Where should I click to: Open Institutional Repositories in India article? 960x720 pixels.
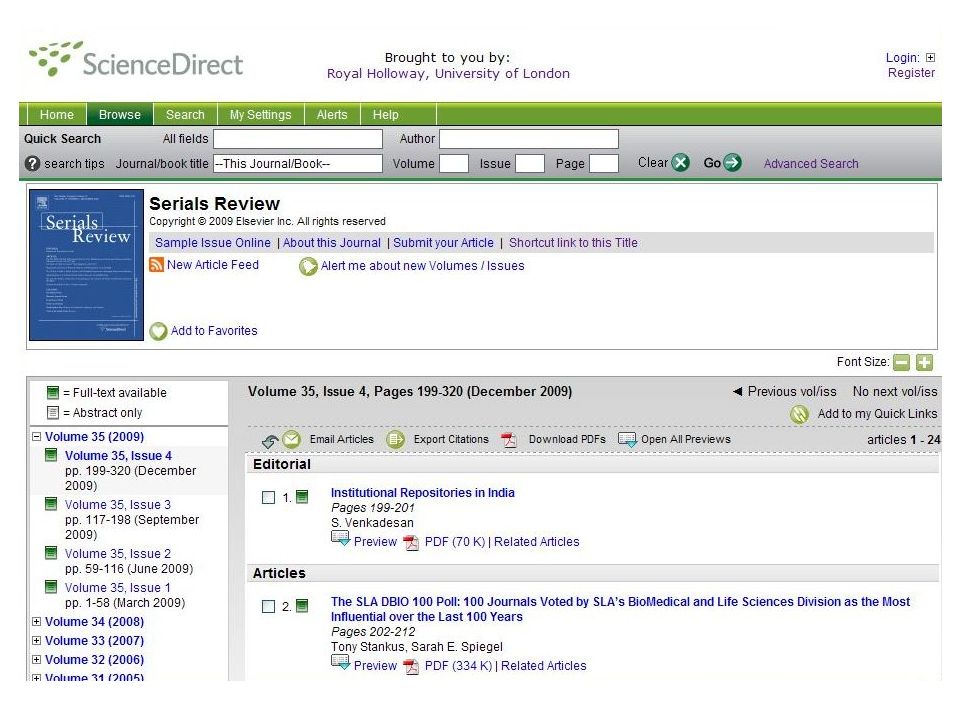[x=422, y=492]
